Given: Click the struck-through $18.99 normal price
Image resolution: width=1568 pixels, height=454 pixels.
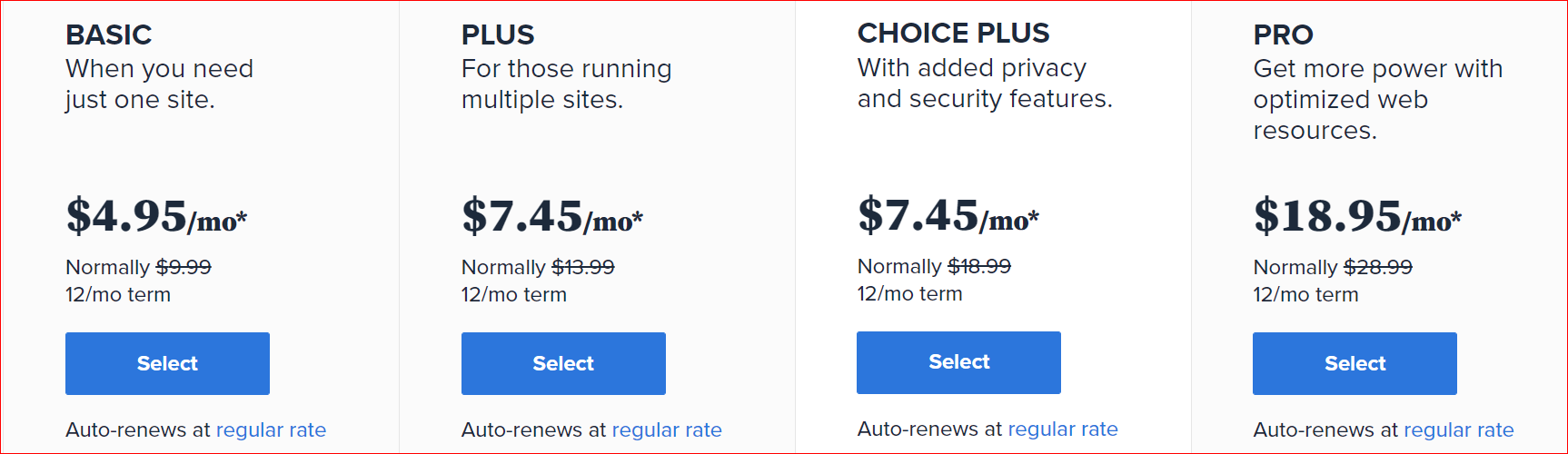Looking at the screenshot, I should [x=979, y=266].
